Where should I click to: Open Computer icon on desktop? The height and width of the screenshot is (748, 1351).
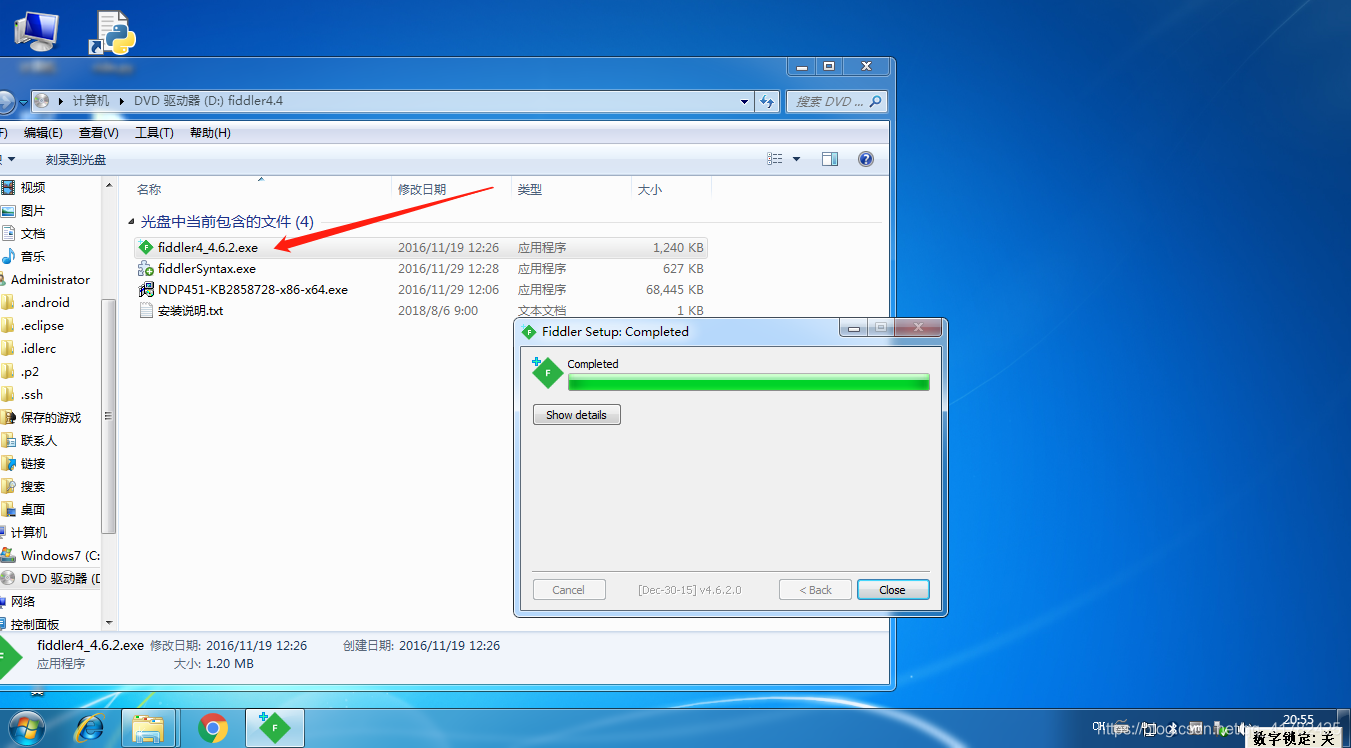(36, 30)
